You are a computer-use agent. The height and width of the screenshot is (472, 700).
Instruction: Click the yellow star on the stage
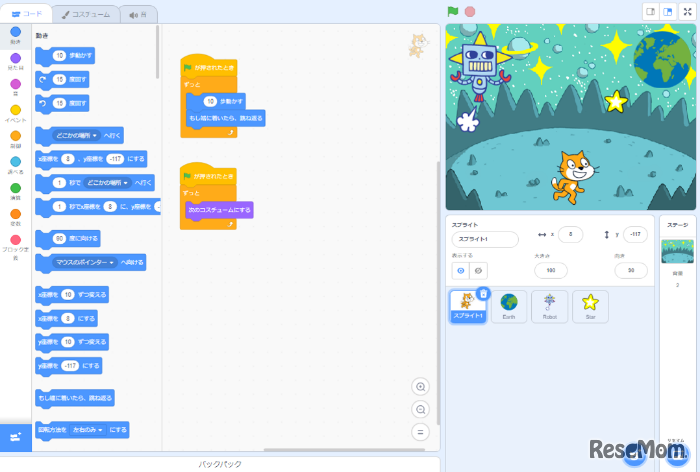[x=616, y=101]
